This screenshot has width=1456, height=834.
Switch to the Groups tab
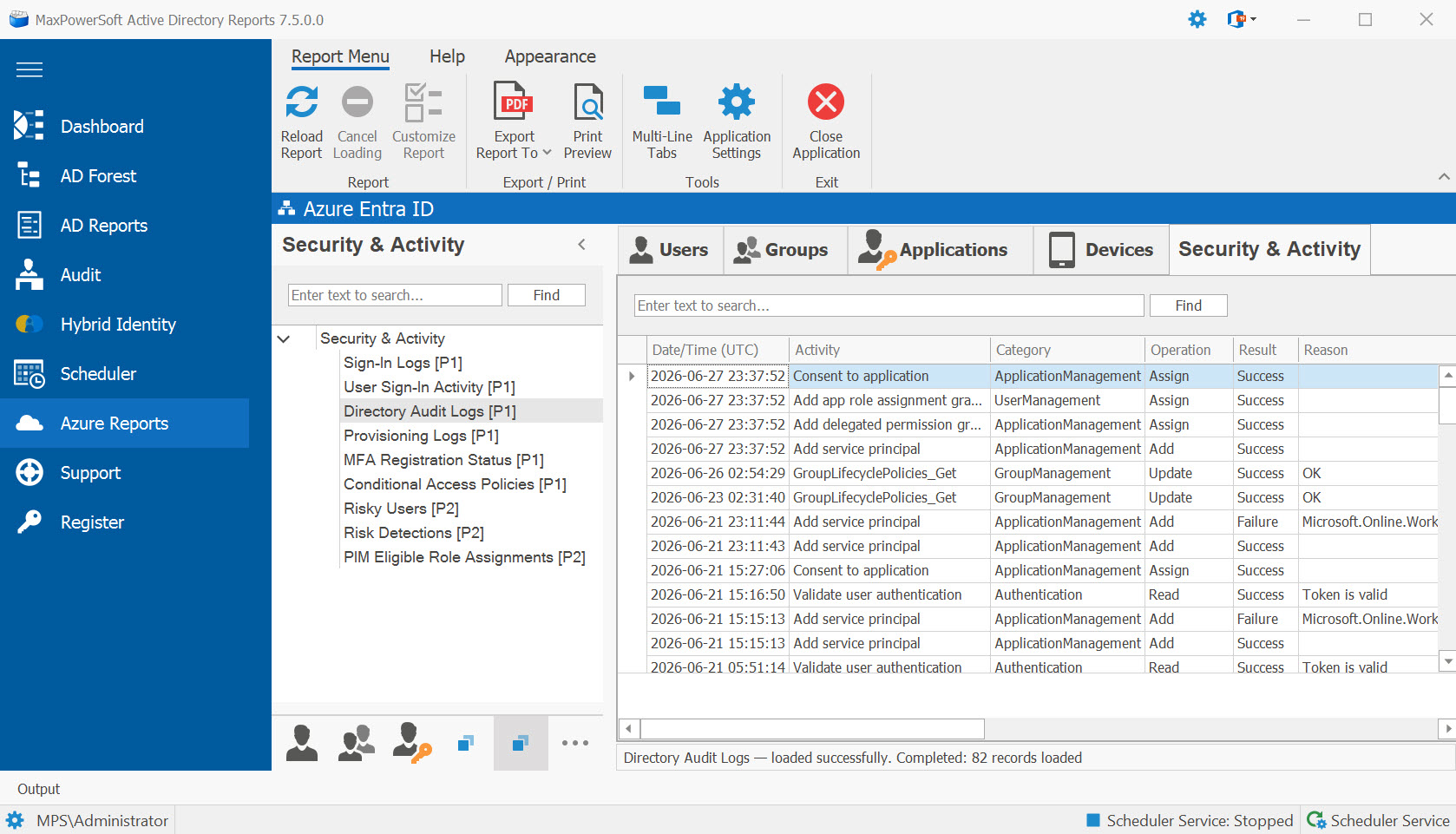pyautogui.click(x=785, y=250)
